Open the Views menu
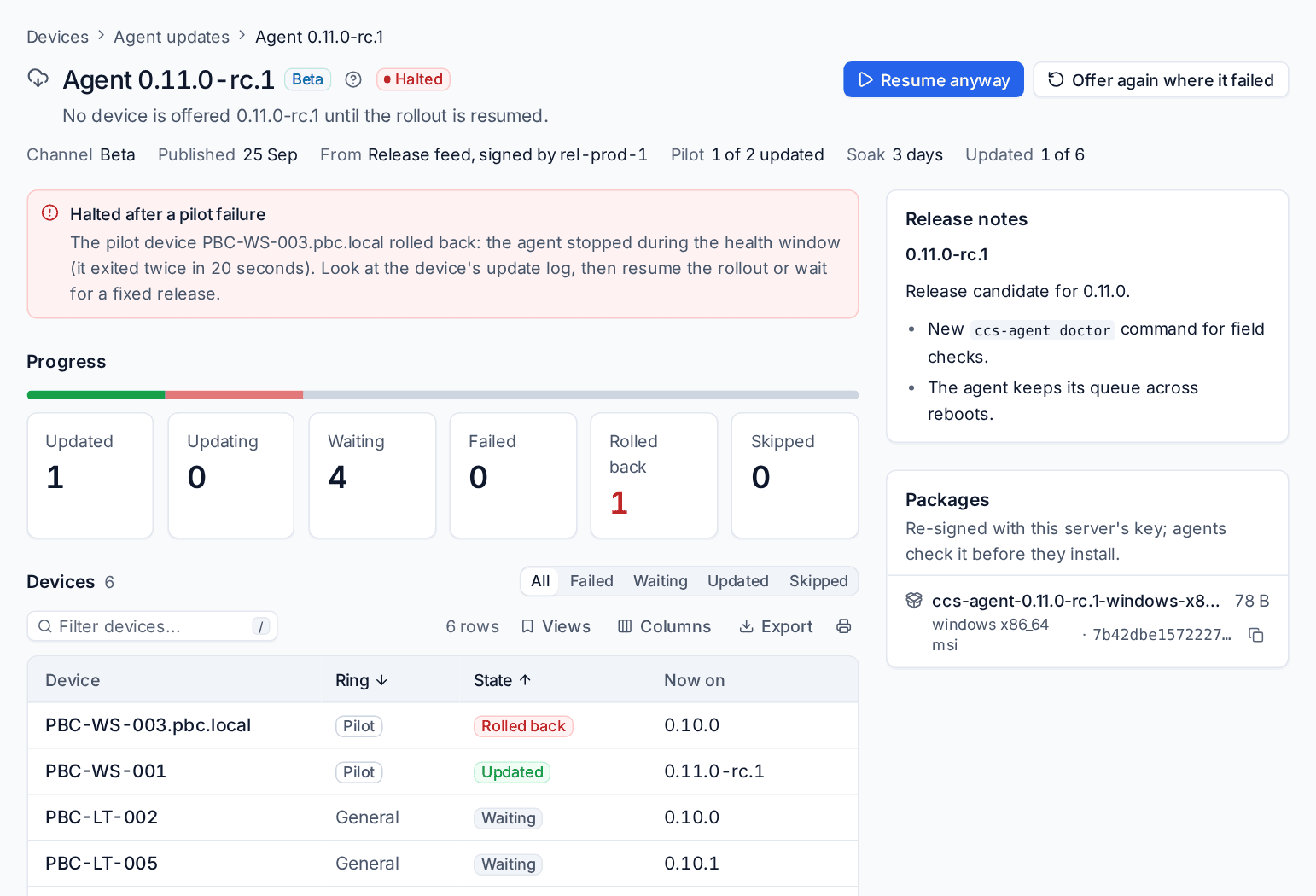 coord(556,626)
